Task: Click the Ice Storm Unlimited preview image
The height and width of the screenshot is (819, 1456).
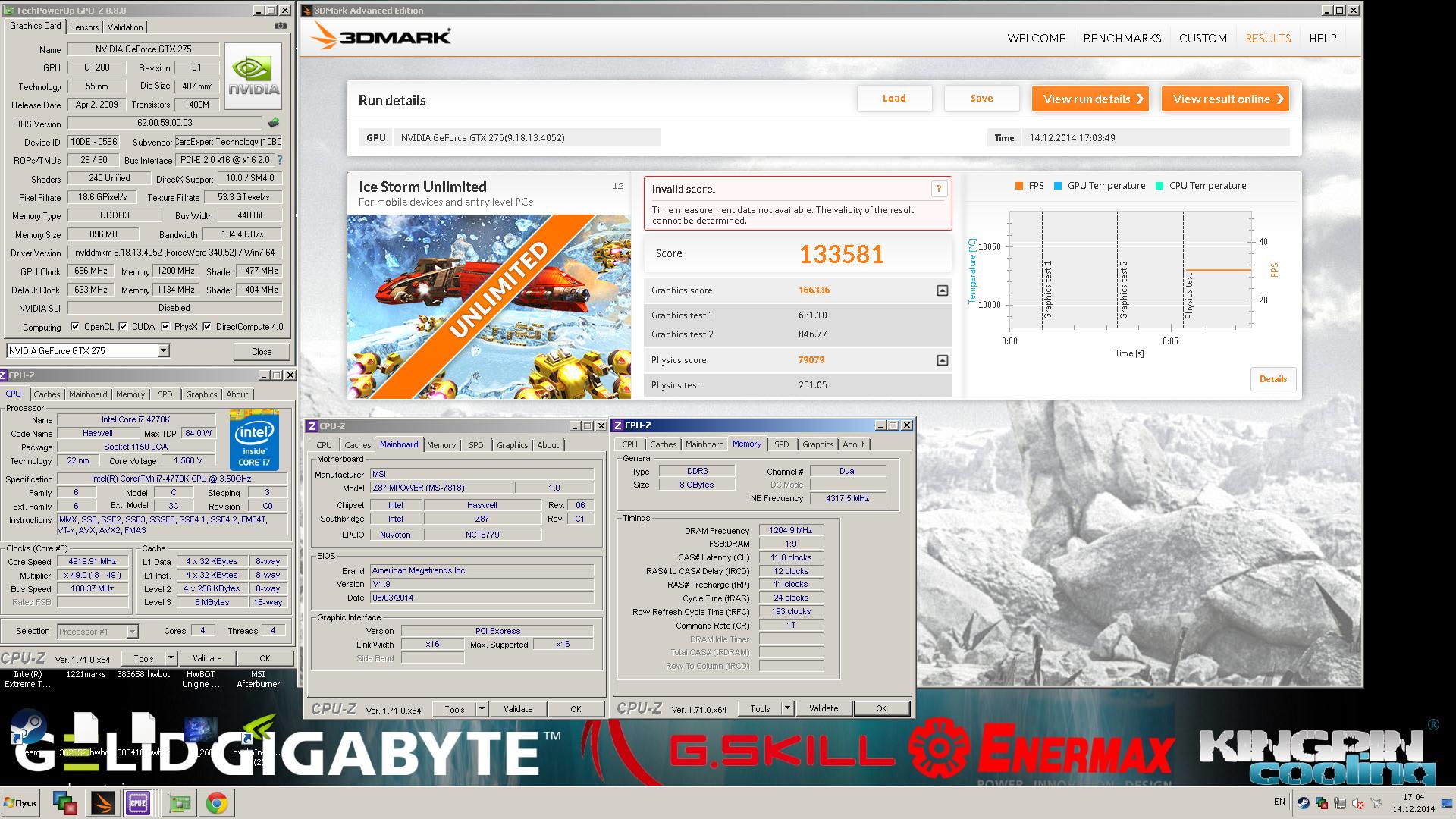Action: pos(489,306)
